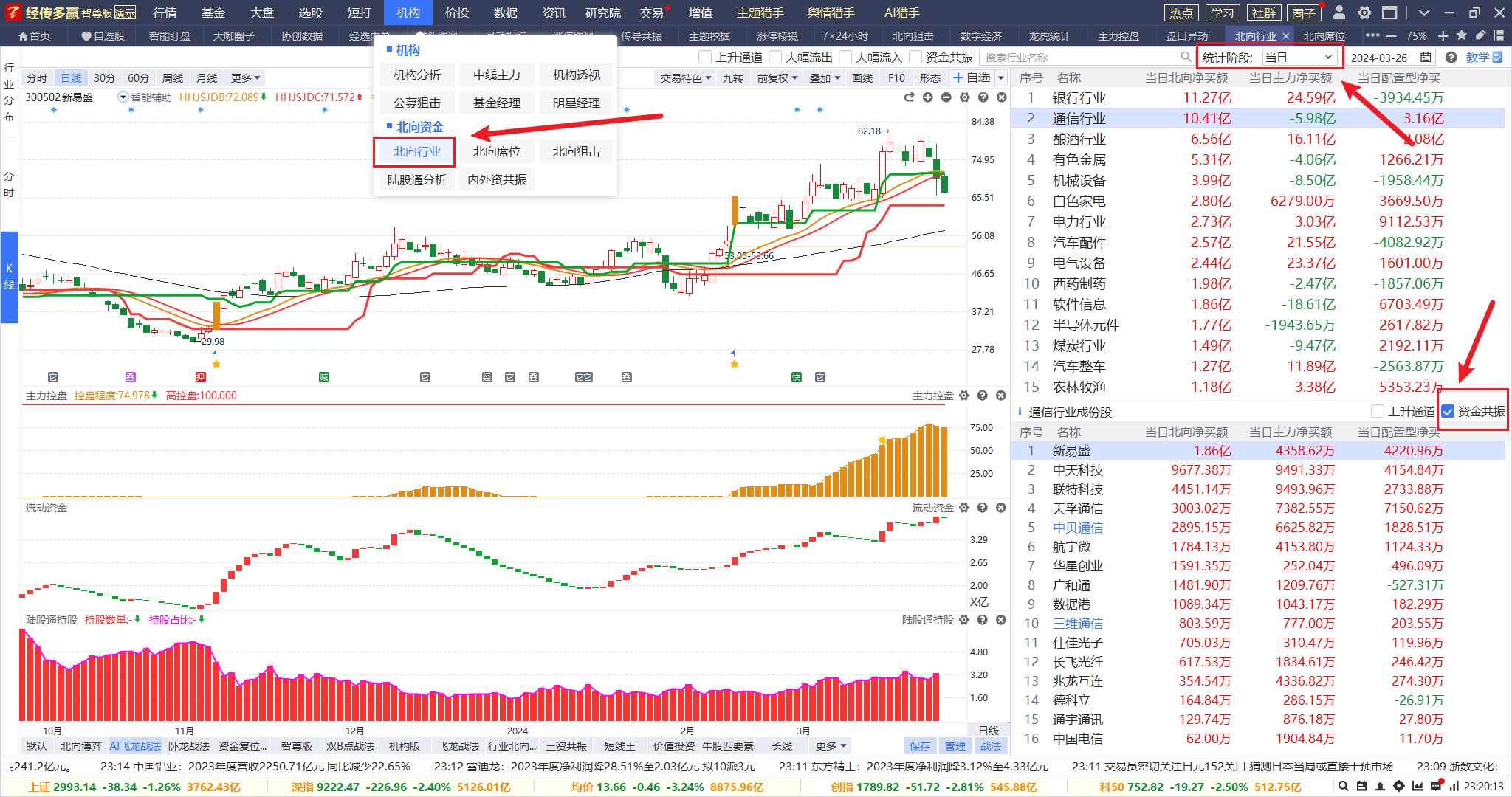This screenshot has width=1512, height=797.
Task: Enable the 大幅流出 checkbox
Action: (775, 57)
